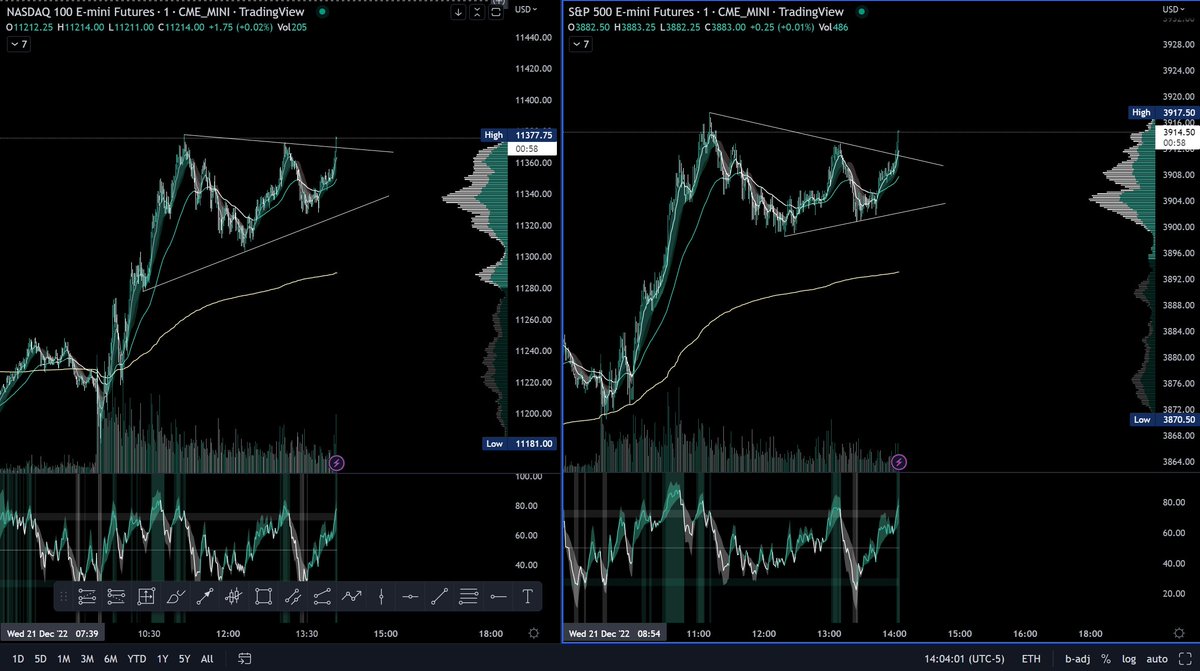Select the candlestick bars pattern tool

(x=234, y=597)
